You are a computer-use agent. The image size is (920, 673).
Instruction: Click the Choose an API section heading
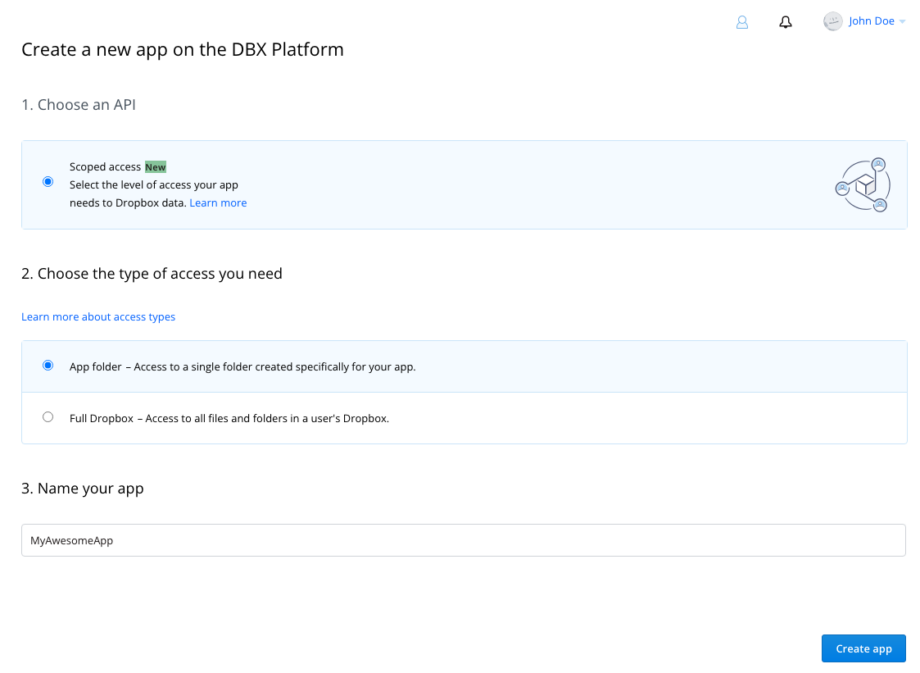(78, 104)
